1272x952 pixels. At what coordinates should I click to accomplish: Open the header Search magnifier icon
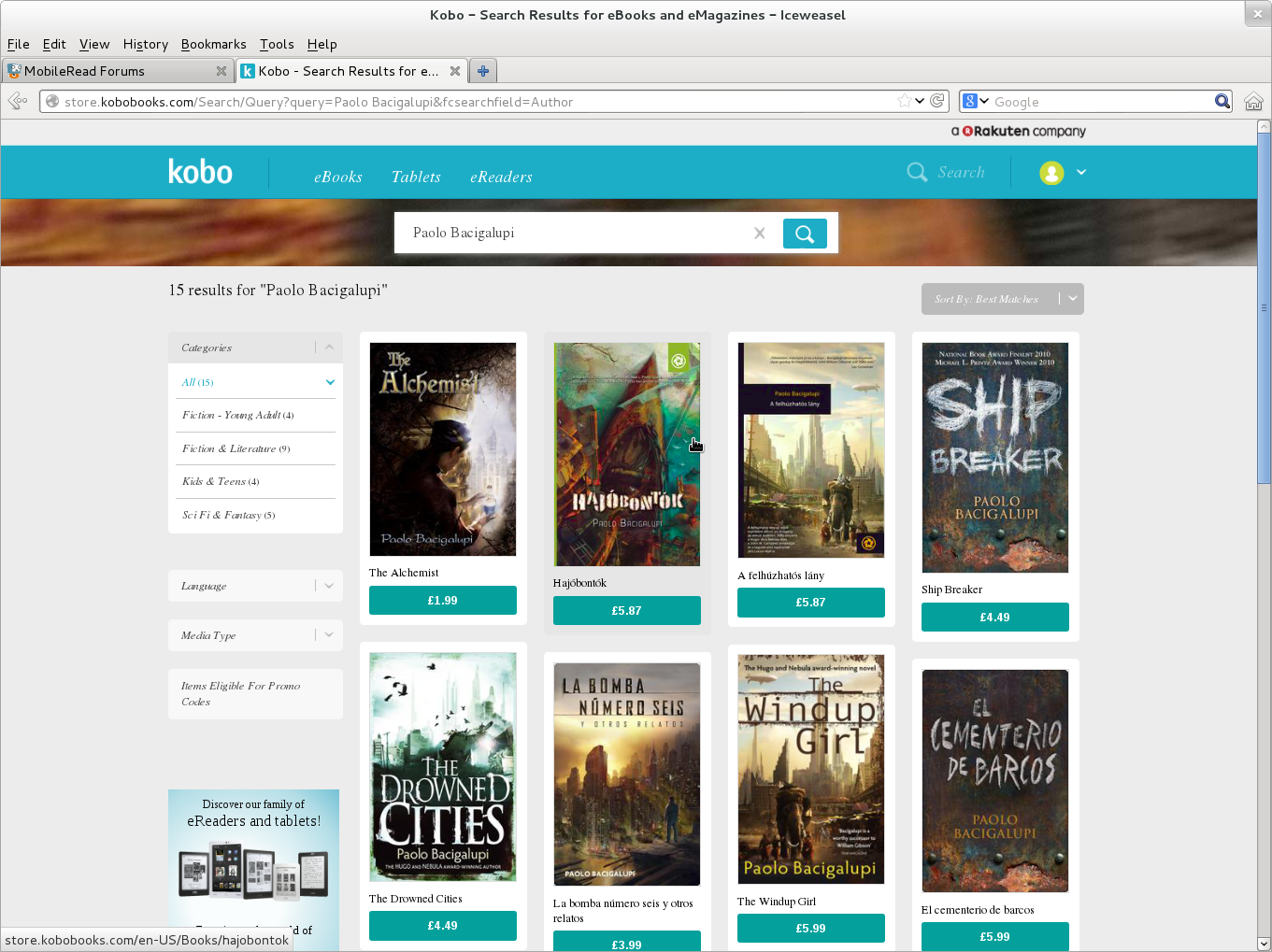(x=917, y=172)
